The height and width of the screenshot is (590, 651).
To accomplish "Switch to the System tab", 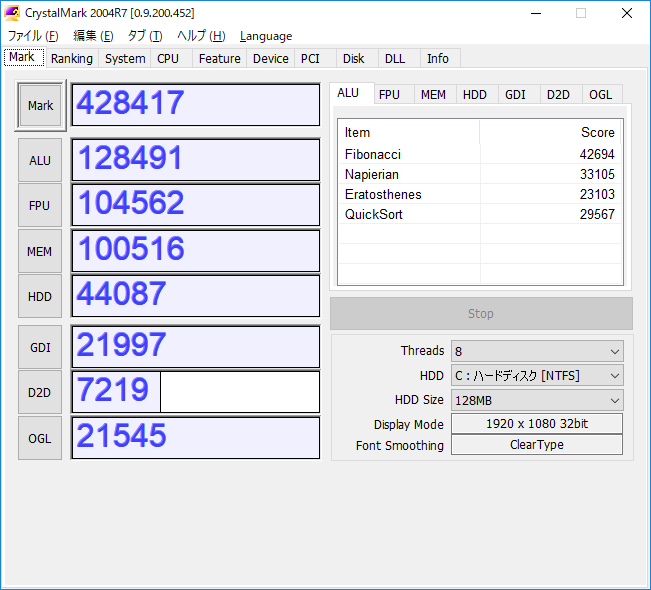I will click(125, 59).
